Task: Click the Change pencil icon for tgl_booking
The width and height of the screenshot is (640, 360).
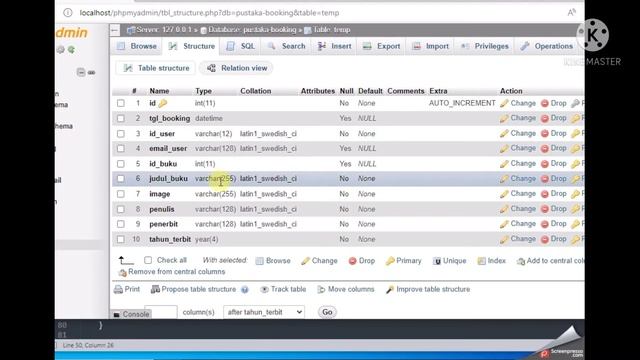Action: [x=504, y=118]
